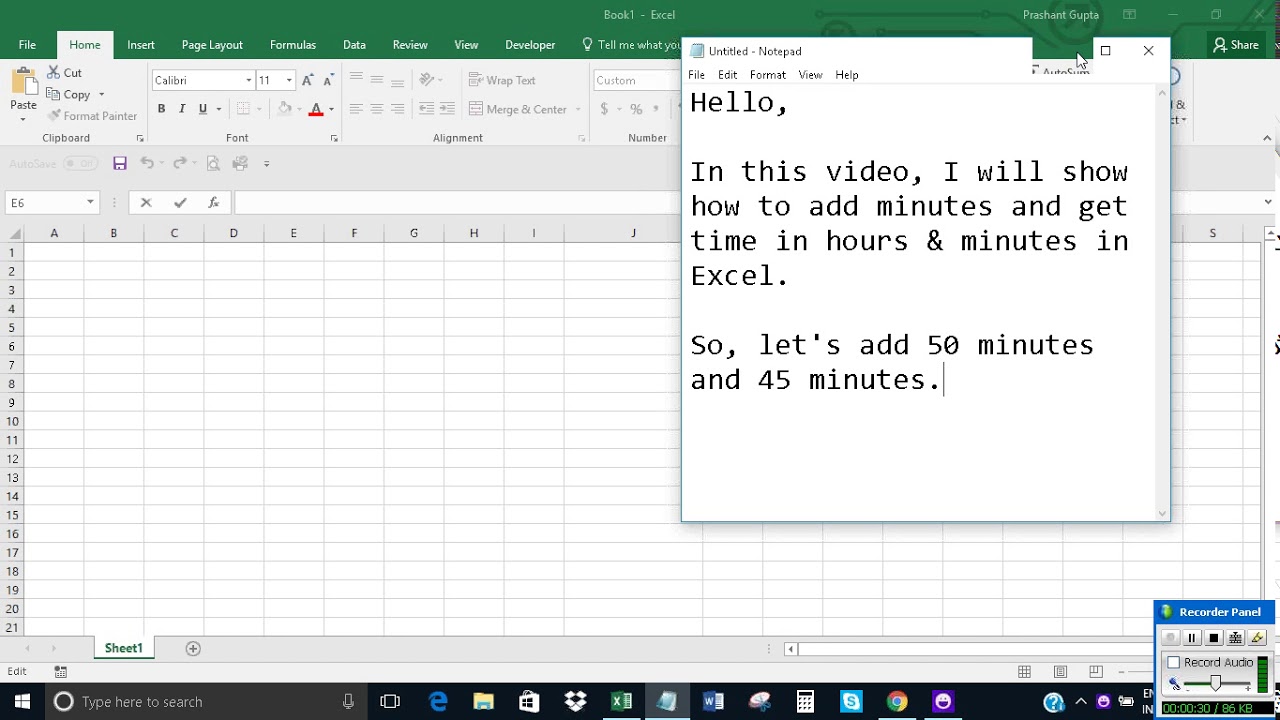The height and width of the screenshot is (720, 1280).
Task: Increase the cell indent
Action: [447, 109]
